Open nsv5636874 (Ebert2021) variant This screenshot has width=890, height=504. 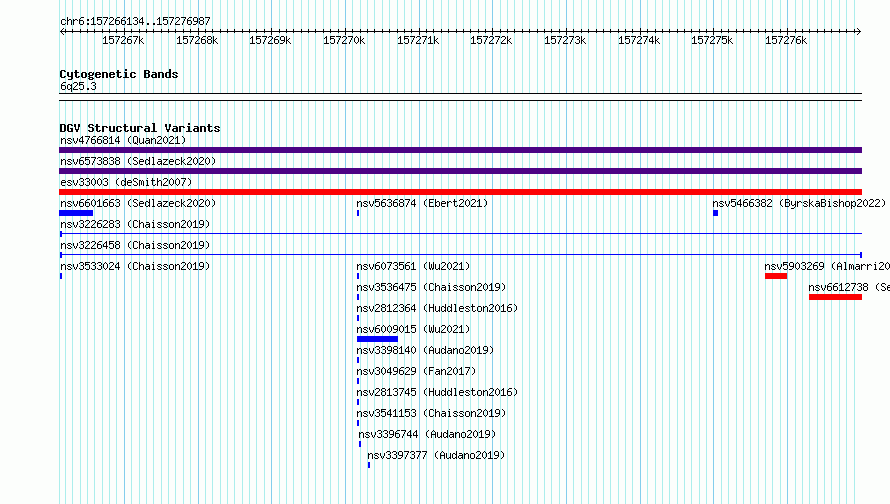(x=422, y=203)
